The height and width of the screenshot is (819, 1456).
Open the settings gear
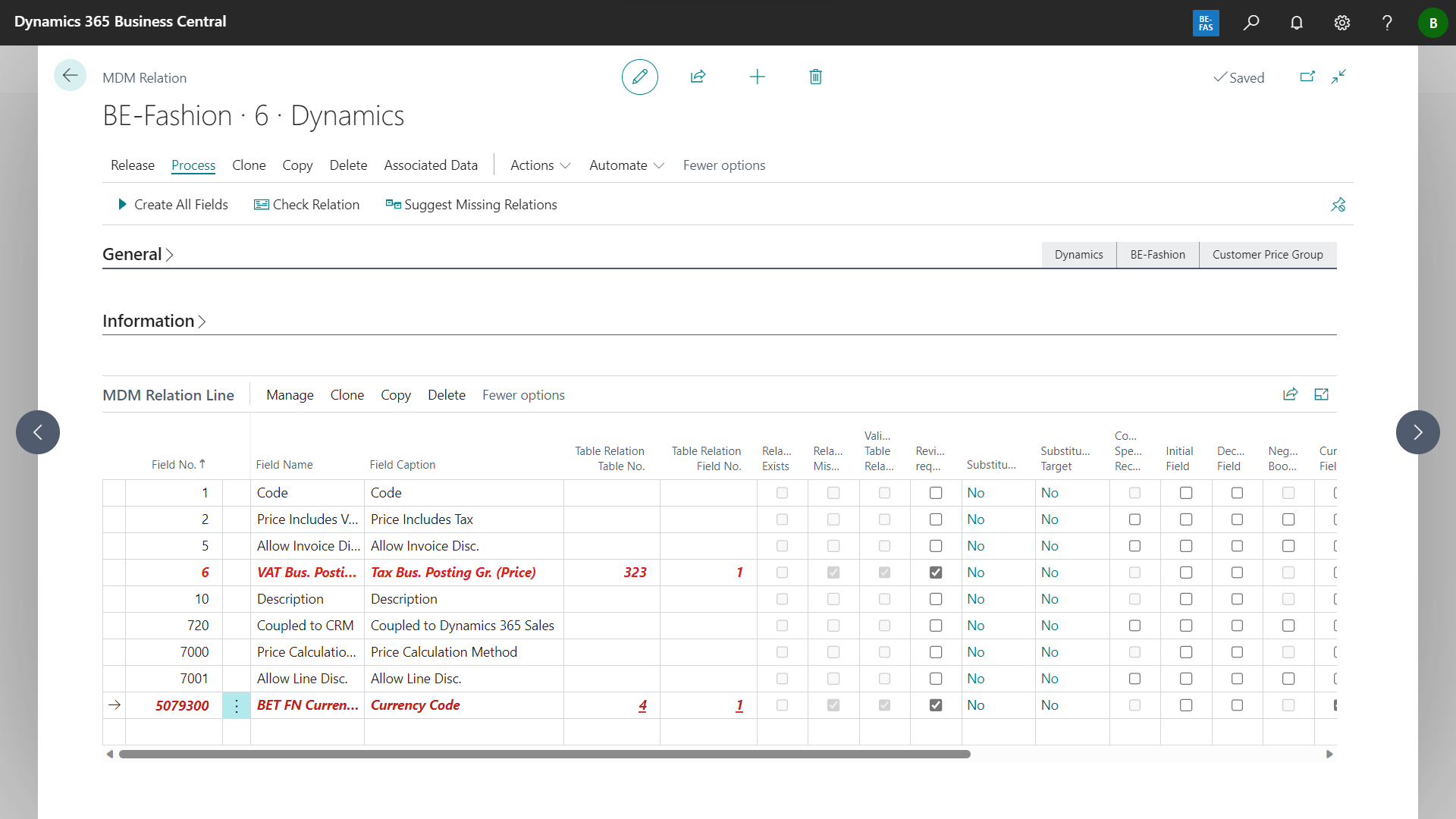point(1342,23)
